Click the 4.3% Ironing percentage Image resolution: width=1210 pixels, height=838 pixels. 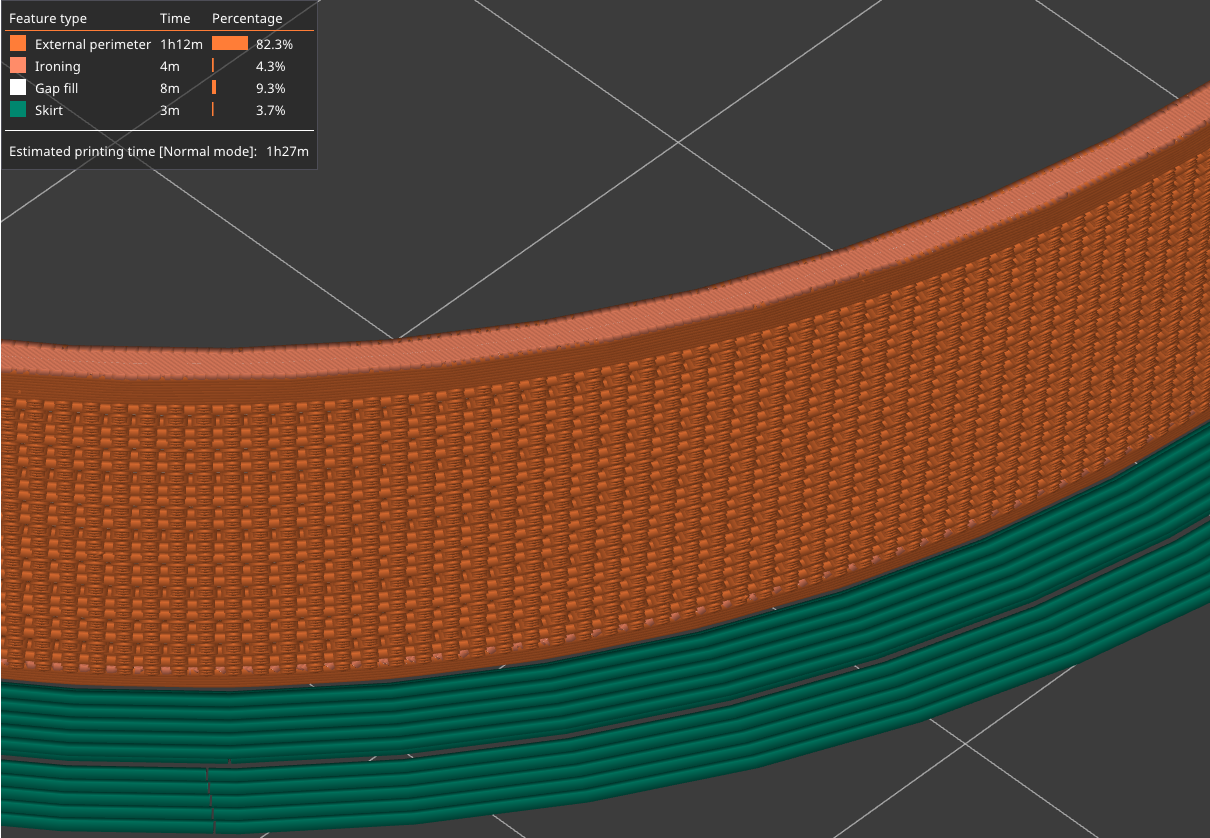click(x=271, y=66)
